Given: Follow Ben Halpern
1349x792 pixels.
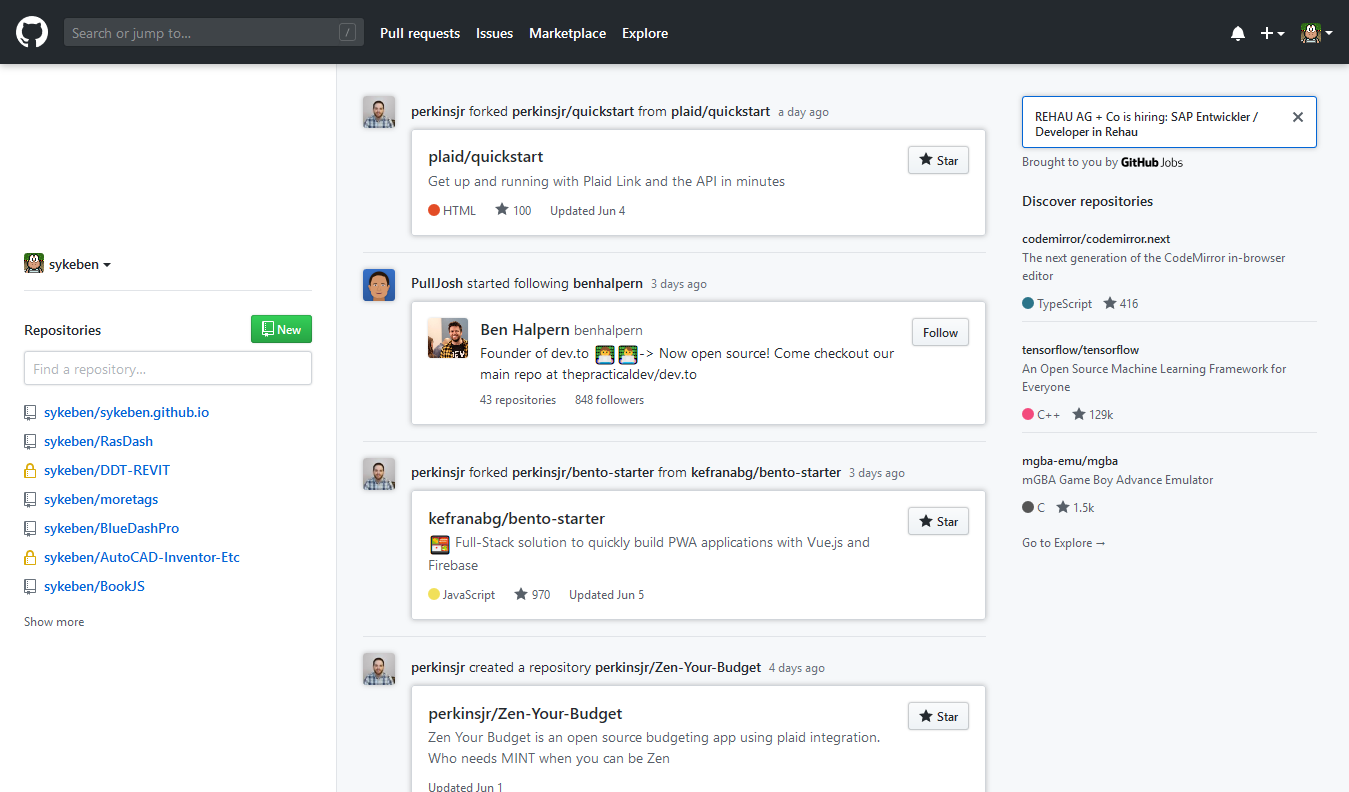Looking at the screenshot, I should (940, 333).
